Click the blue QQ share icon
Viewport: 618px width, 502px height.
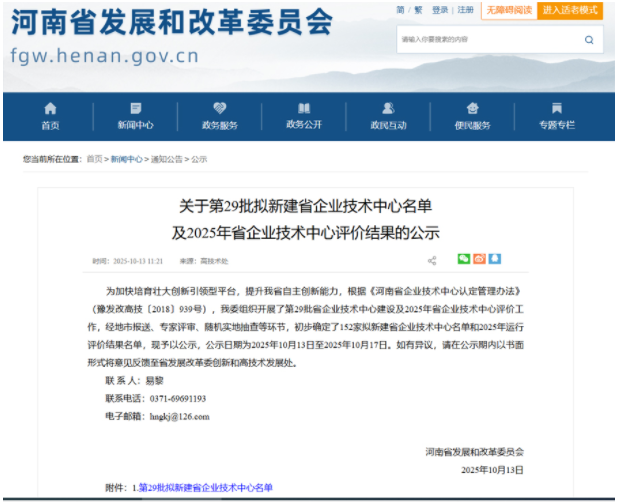point(494,260)
